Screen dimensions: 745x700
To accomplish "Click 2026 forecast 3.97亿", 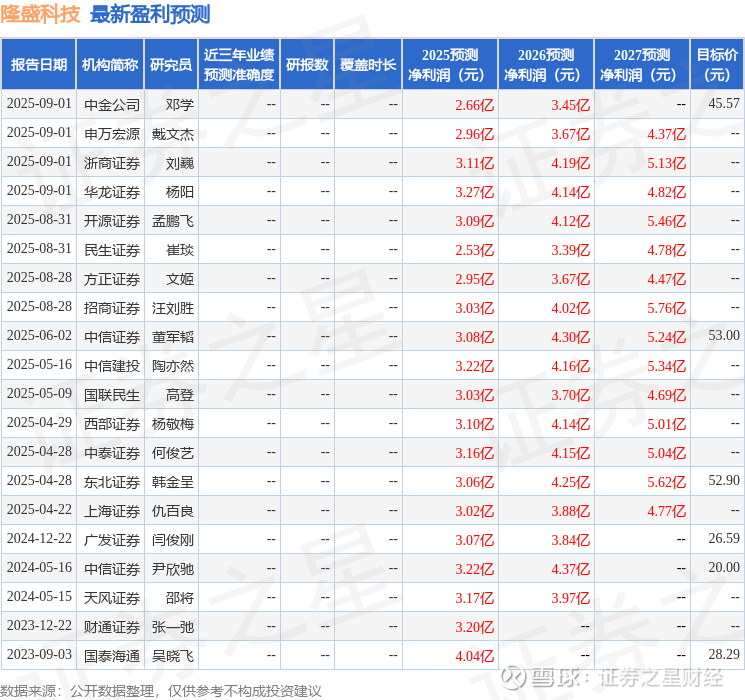I will click(x=571, y=598).
